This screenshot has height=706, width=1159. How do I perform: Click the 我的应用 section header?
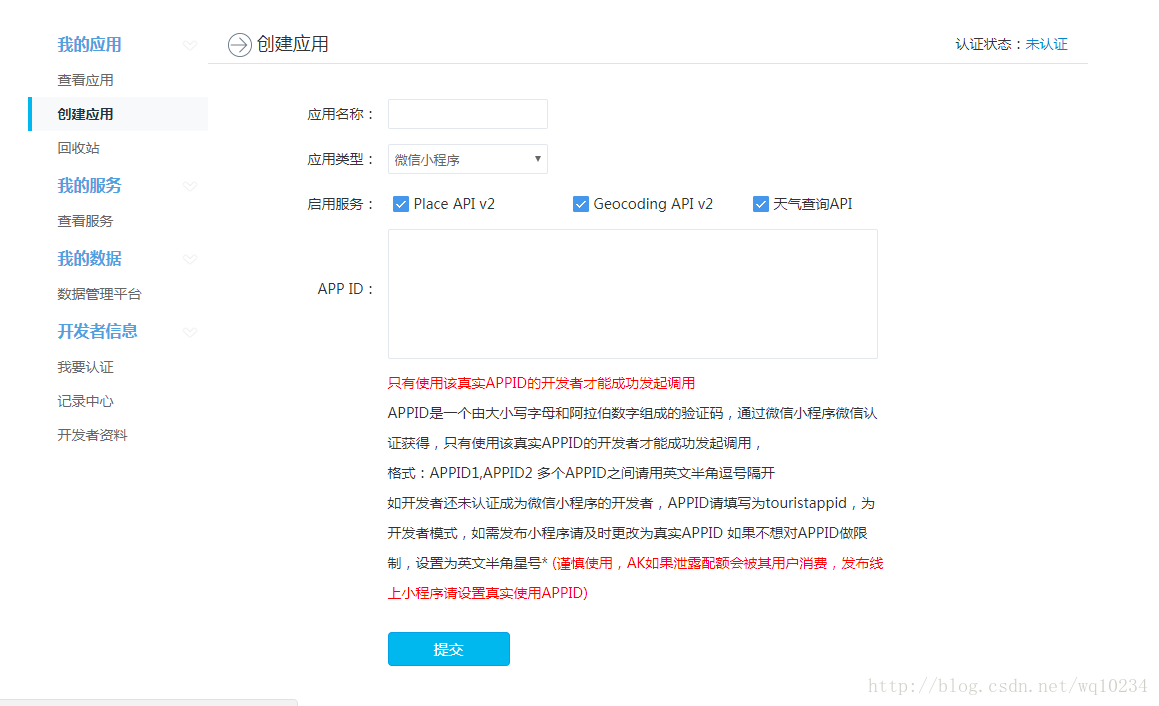coord(89,44)
